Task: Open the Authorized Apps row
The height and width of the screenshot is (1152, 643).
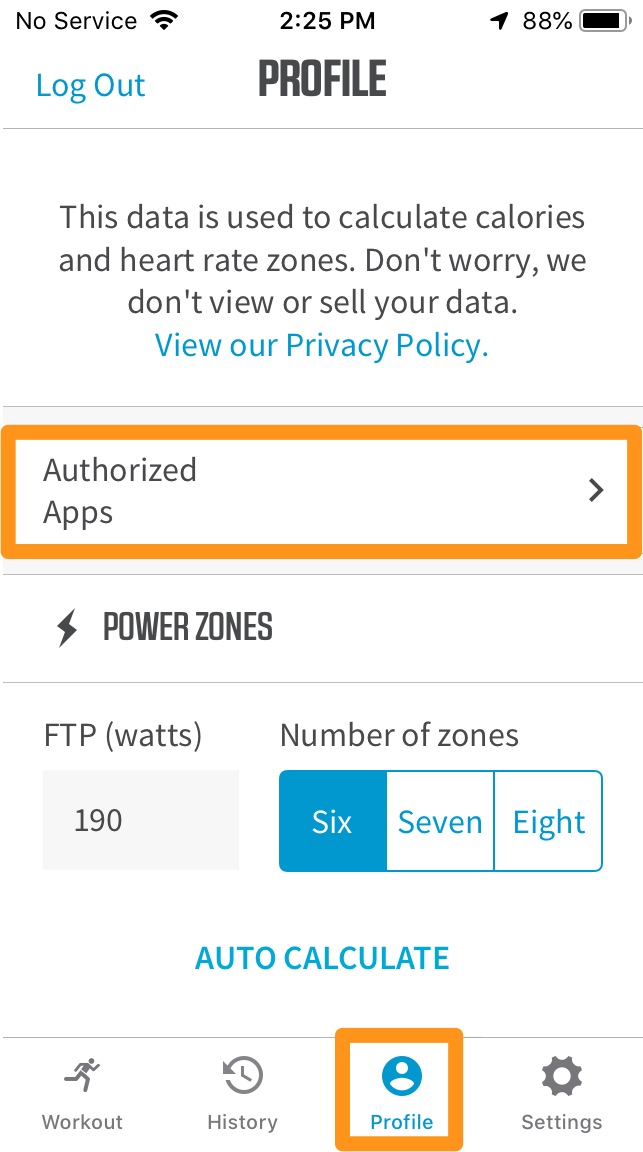Action: click(300, 491)
